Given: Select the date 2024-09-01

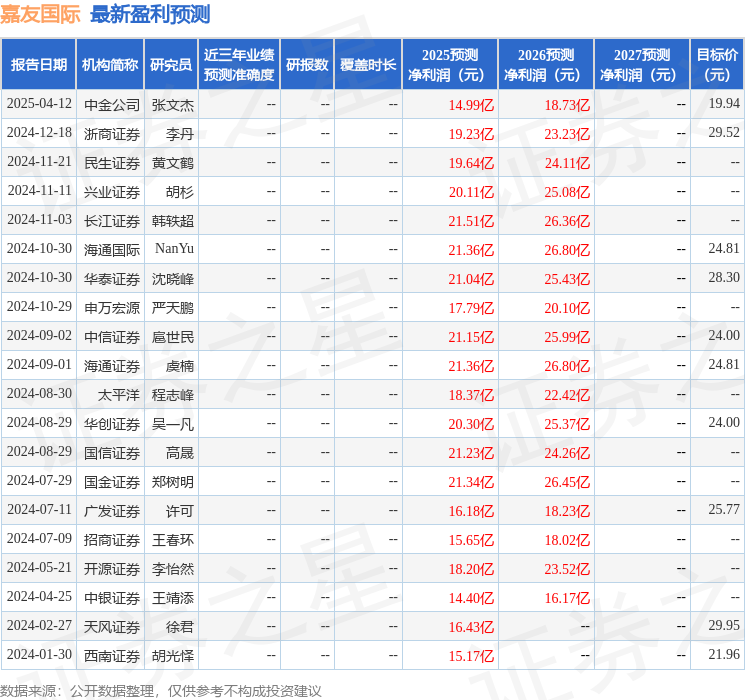Looking at the screenshot, I should pyautogui.click(x=39, y=364).
